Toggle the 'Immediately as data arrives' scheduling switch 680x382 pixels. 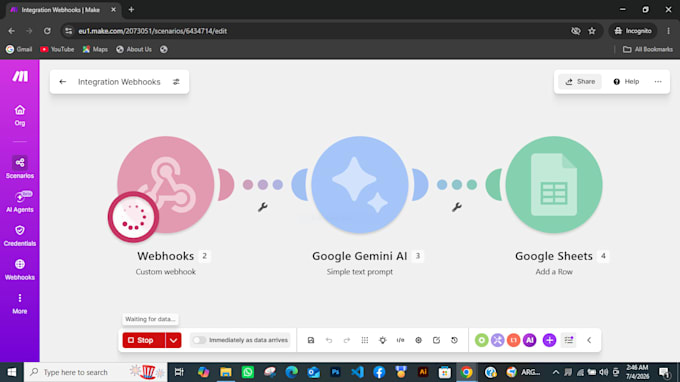pos(199,340)
